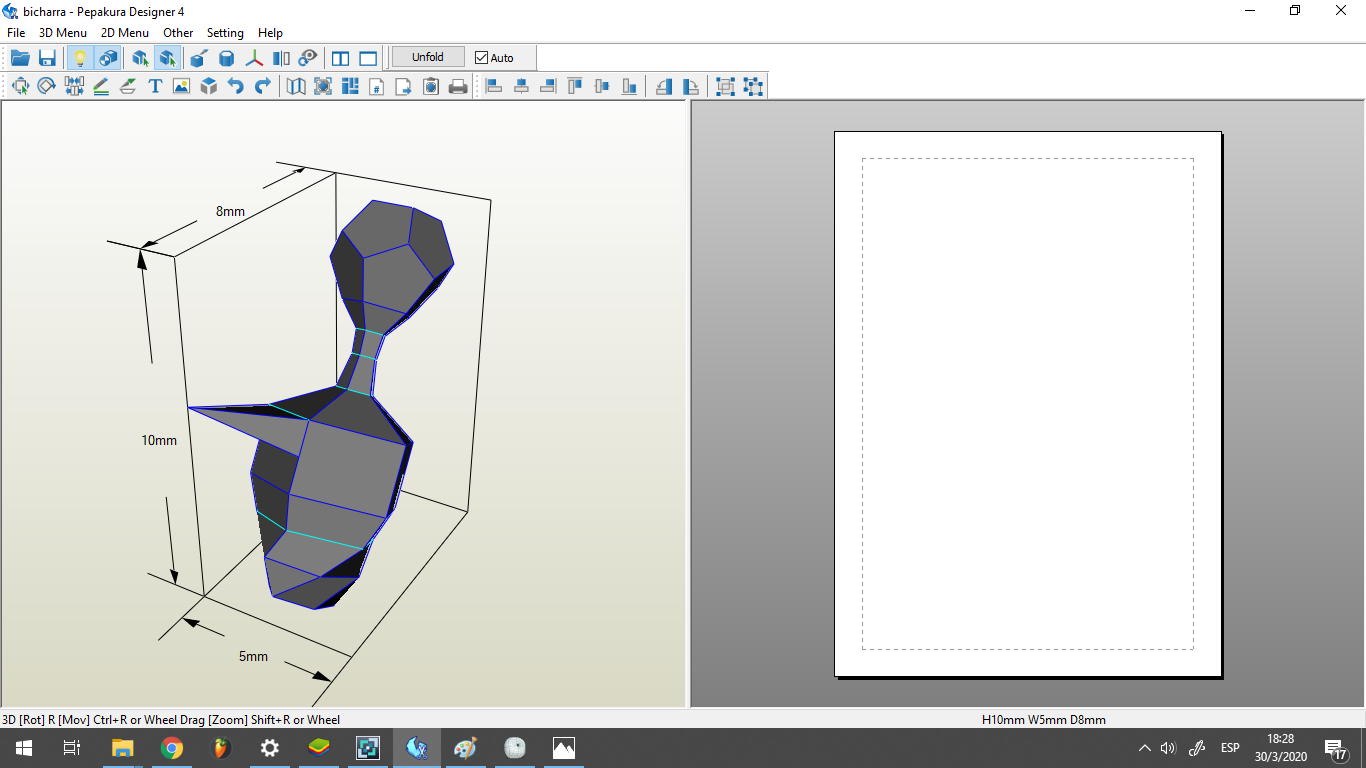Select the Input Text tool (T icon)
Screen dimensions: 1366x768
pos(155,87)
